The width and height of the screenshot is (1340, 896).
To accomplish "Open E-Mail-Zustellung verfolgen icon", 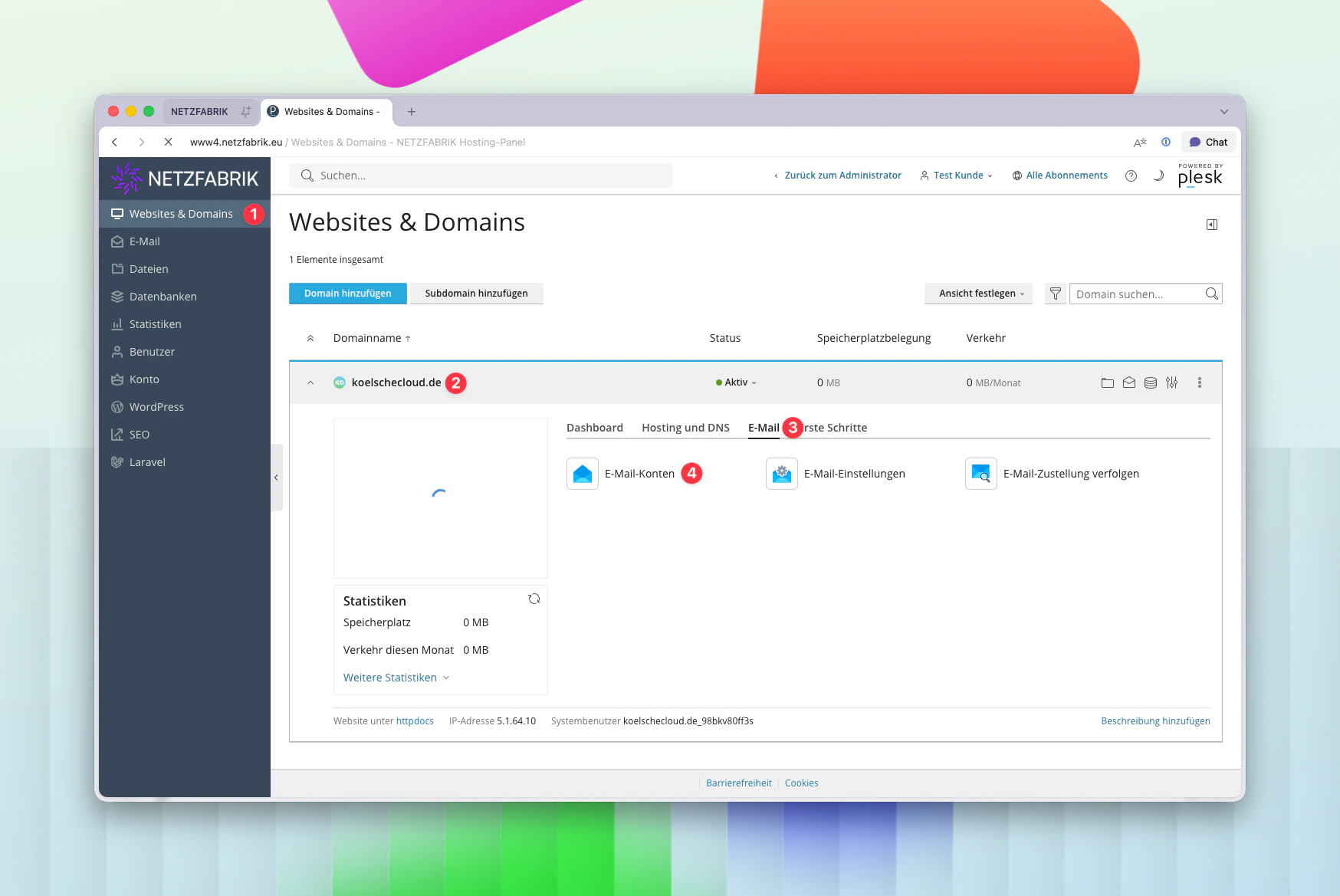I will tap(980, 474).
